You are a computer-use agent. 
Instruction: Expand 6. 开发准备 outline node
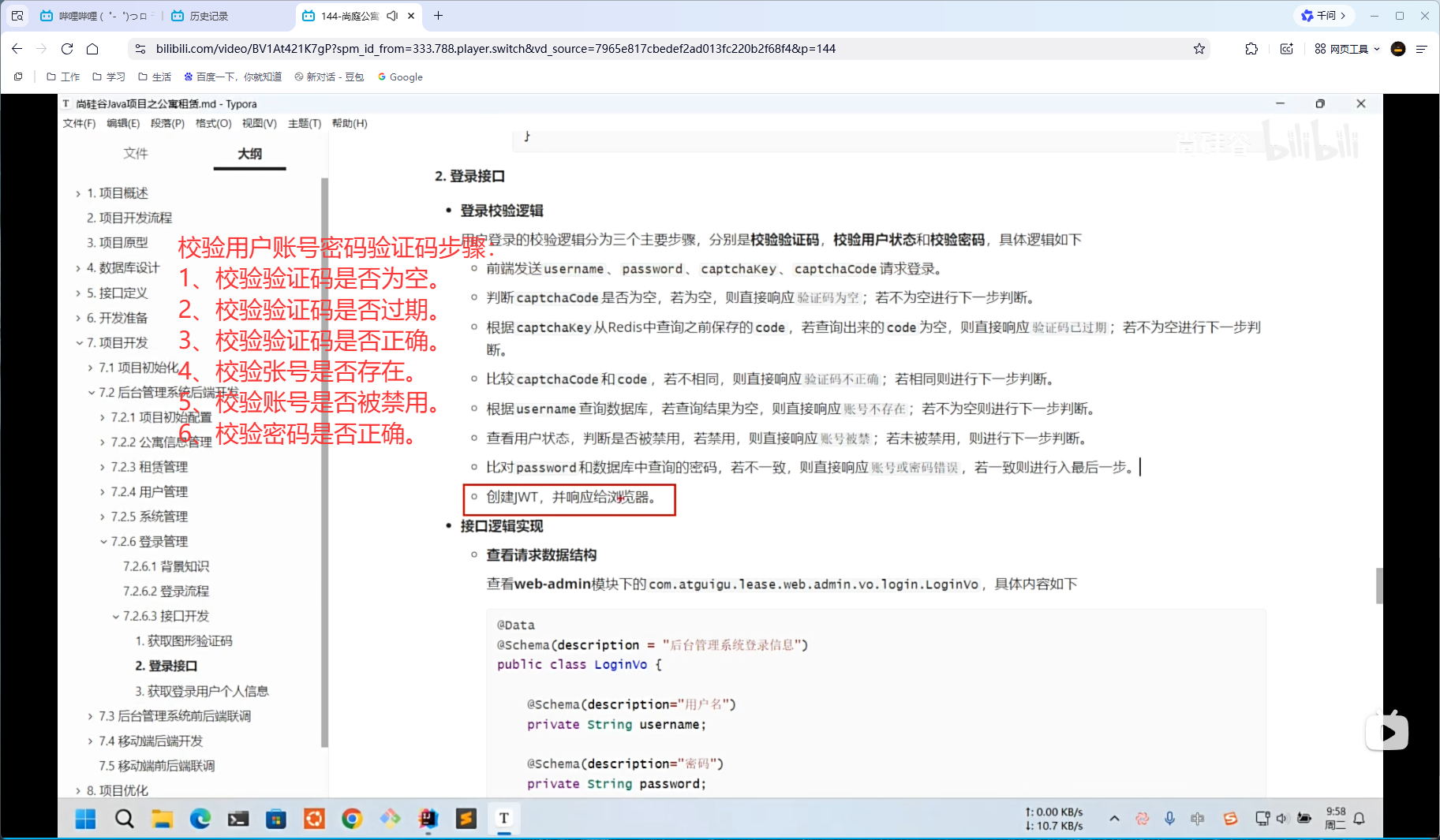point(78,319)
